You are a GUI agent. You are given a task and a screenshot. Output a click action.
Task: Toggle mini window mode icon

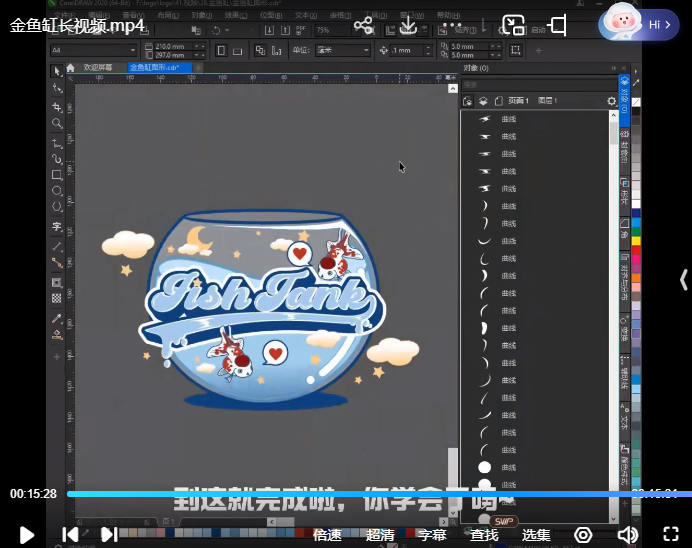pyautogui.click(x=557, y=25)
